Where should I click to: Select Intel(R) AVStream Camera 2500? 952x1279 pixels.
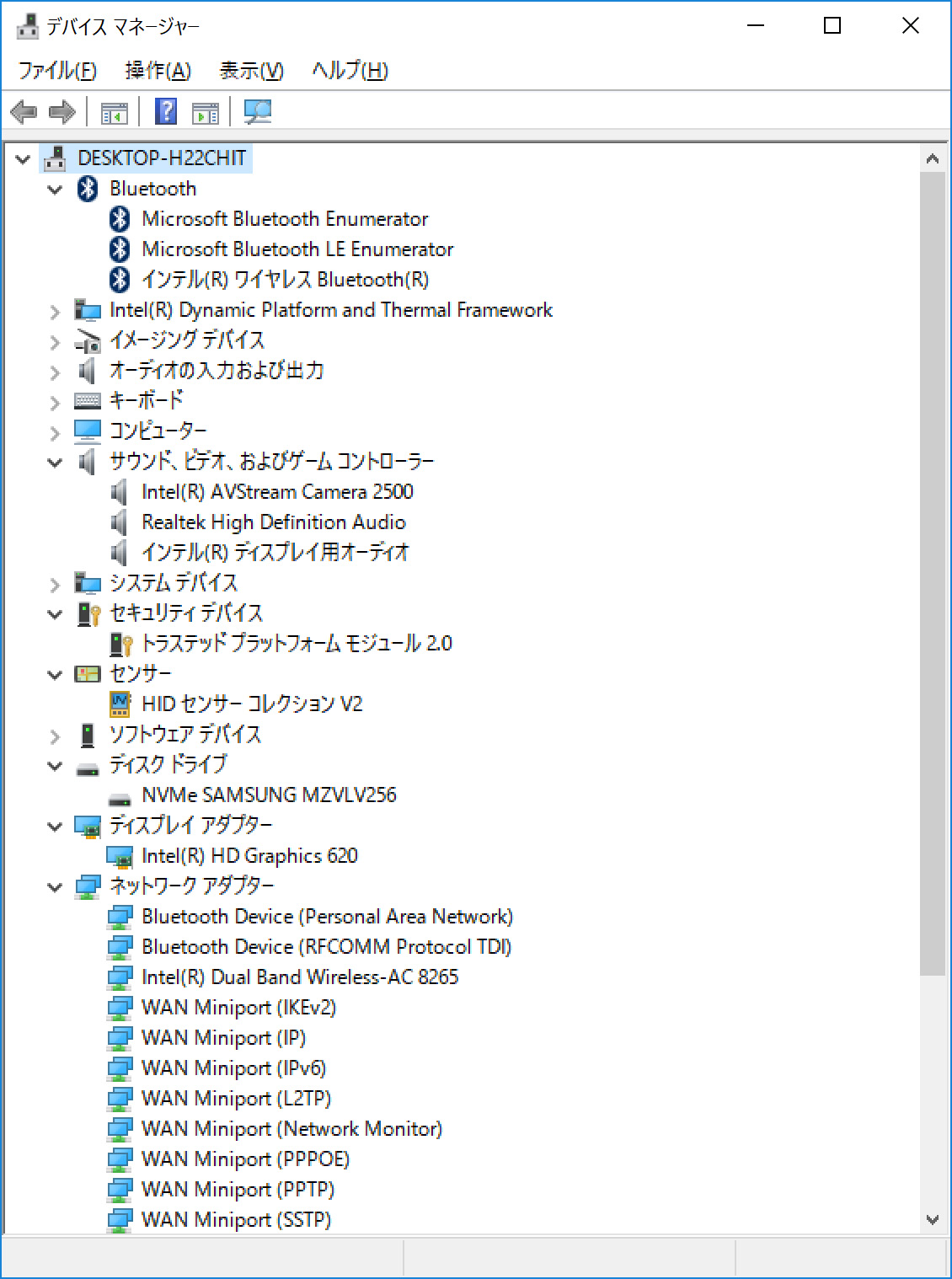(277, 492)
